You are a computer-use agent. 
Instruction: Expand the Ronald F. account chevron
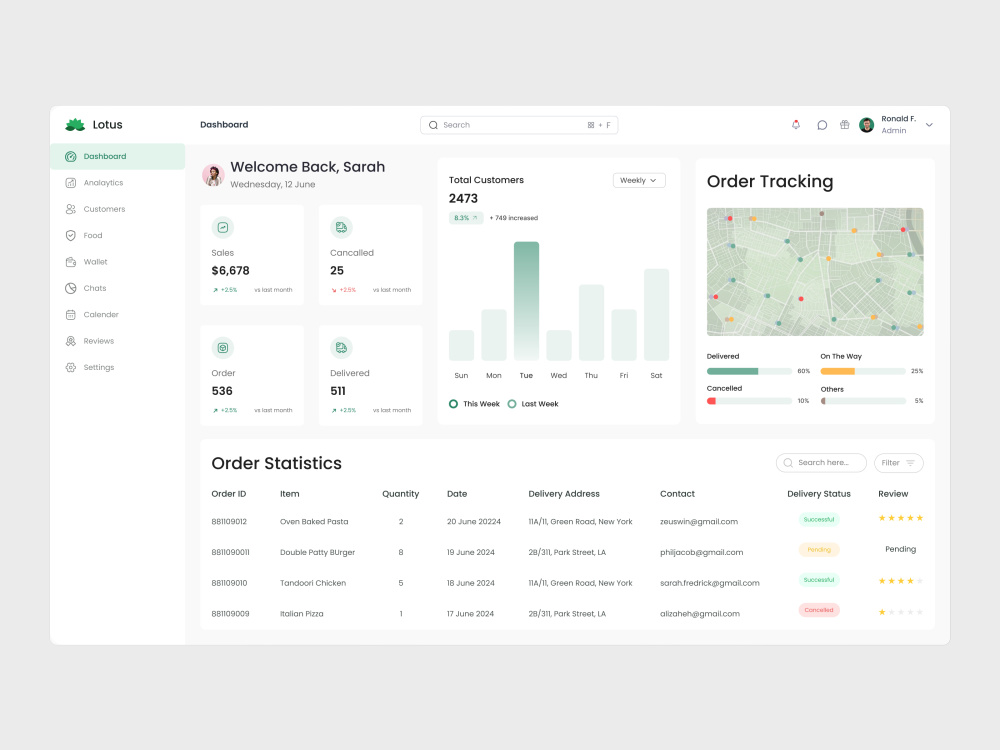point(929,125)
